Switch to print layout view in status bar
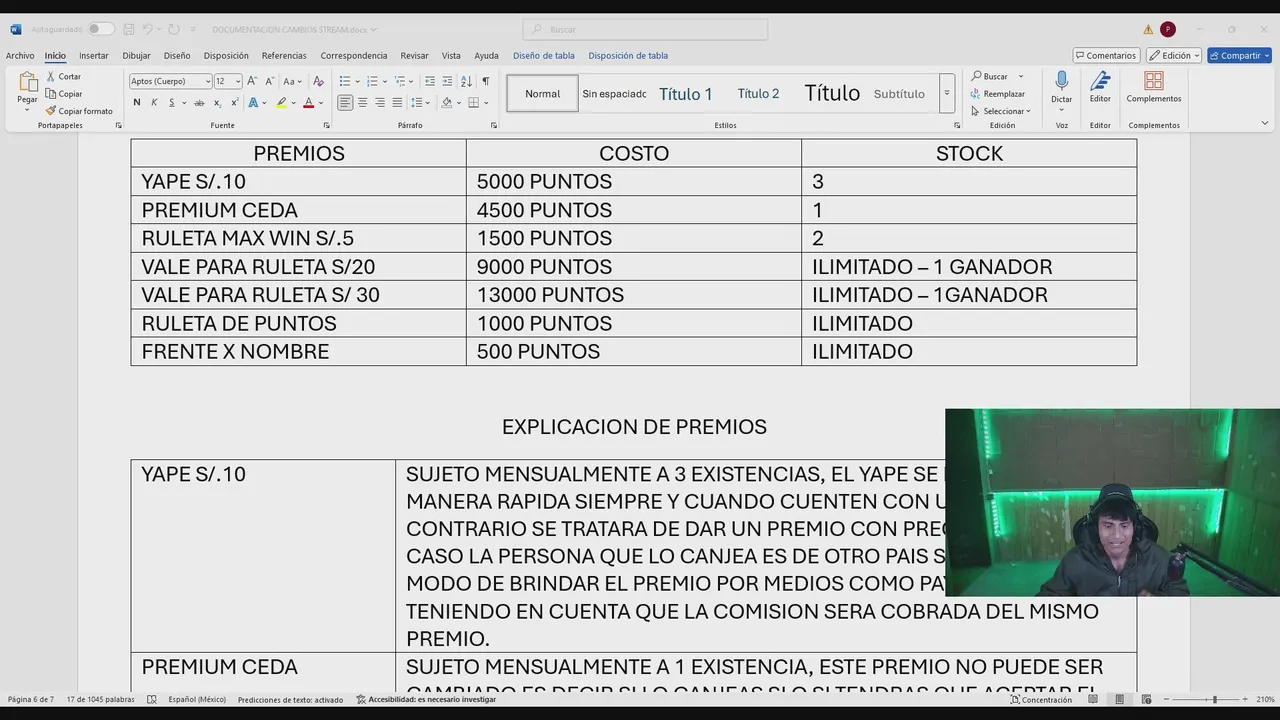Viewport: 1280px width, 720px height. [x=1120, y=700]
